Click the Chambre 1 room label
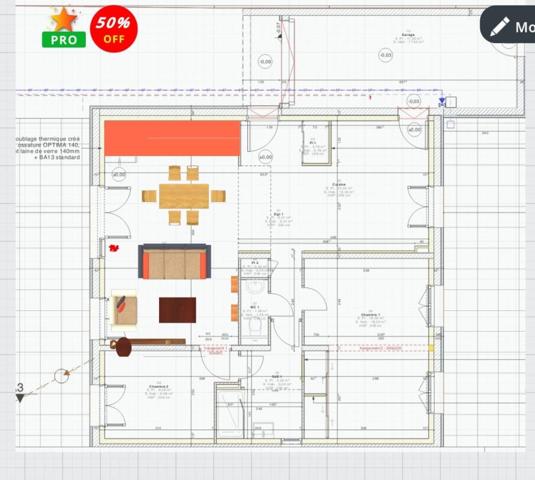The image size is (535, 480). 370,315
